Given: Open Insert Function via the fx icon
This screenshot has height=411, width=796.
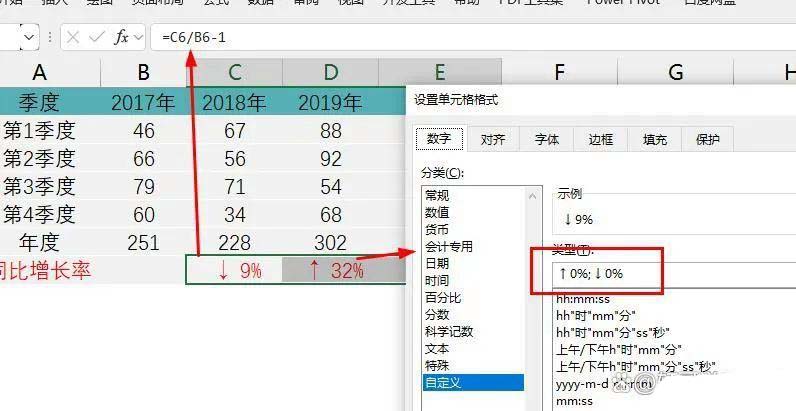Looking at the screenshot, I should click(x=121, y=37).
